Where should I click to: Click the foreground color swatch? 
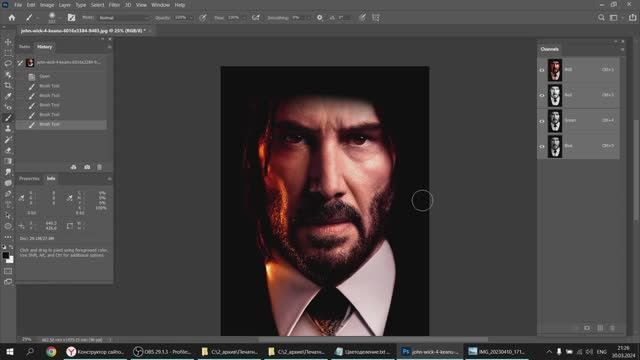[x=5, y=256]
